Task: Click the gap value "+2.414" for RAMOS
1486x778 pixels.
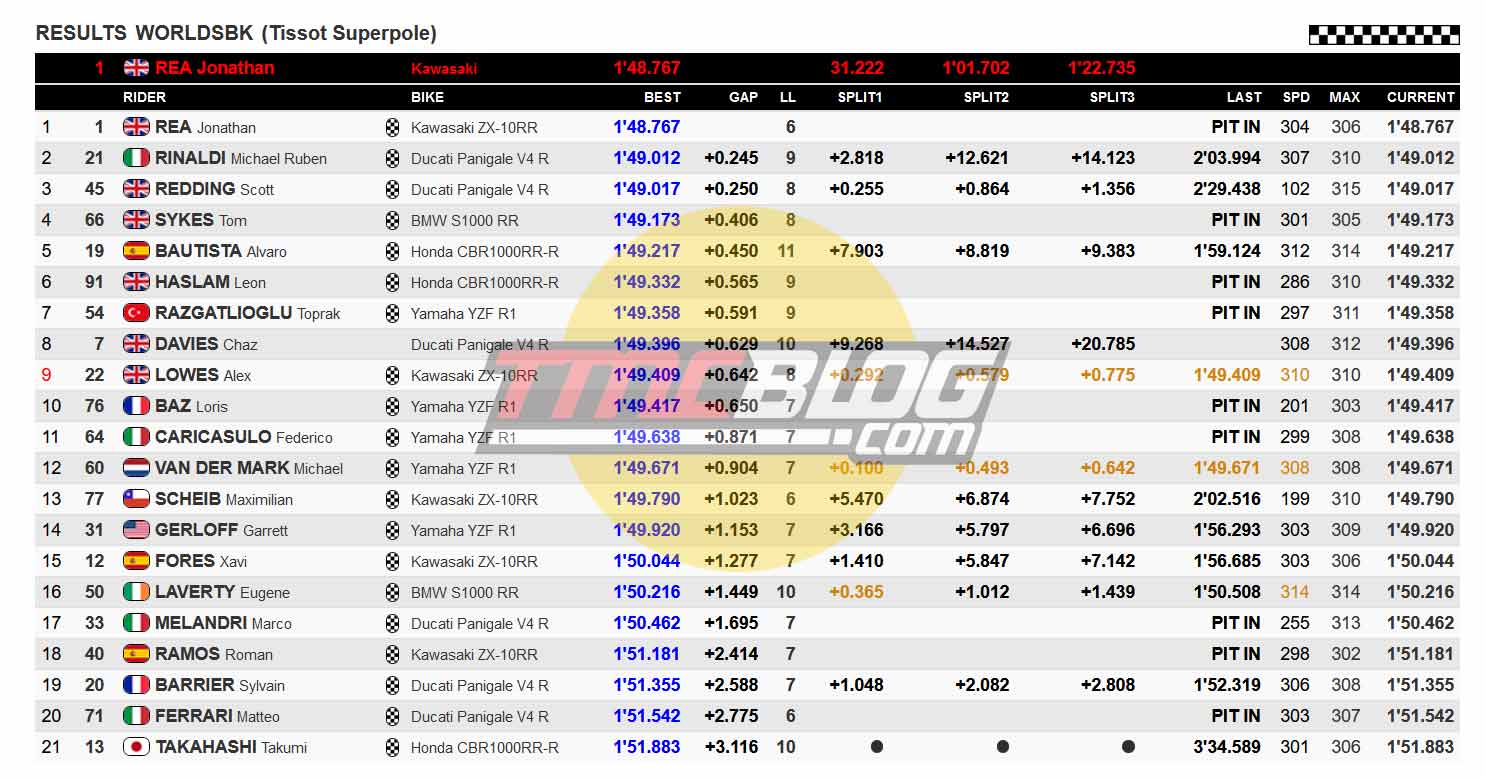Action: pos(731,654)
